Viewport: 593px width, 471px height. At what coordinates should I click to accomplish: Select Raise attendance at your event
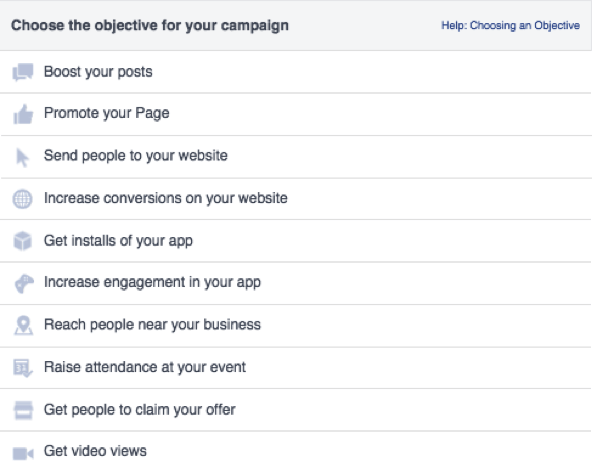pos(296,368)
